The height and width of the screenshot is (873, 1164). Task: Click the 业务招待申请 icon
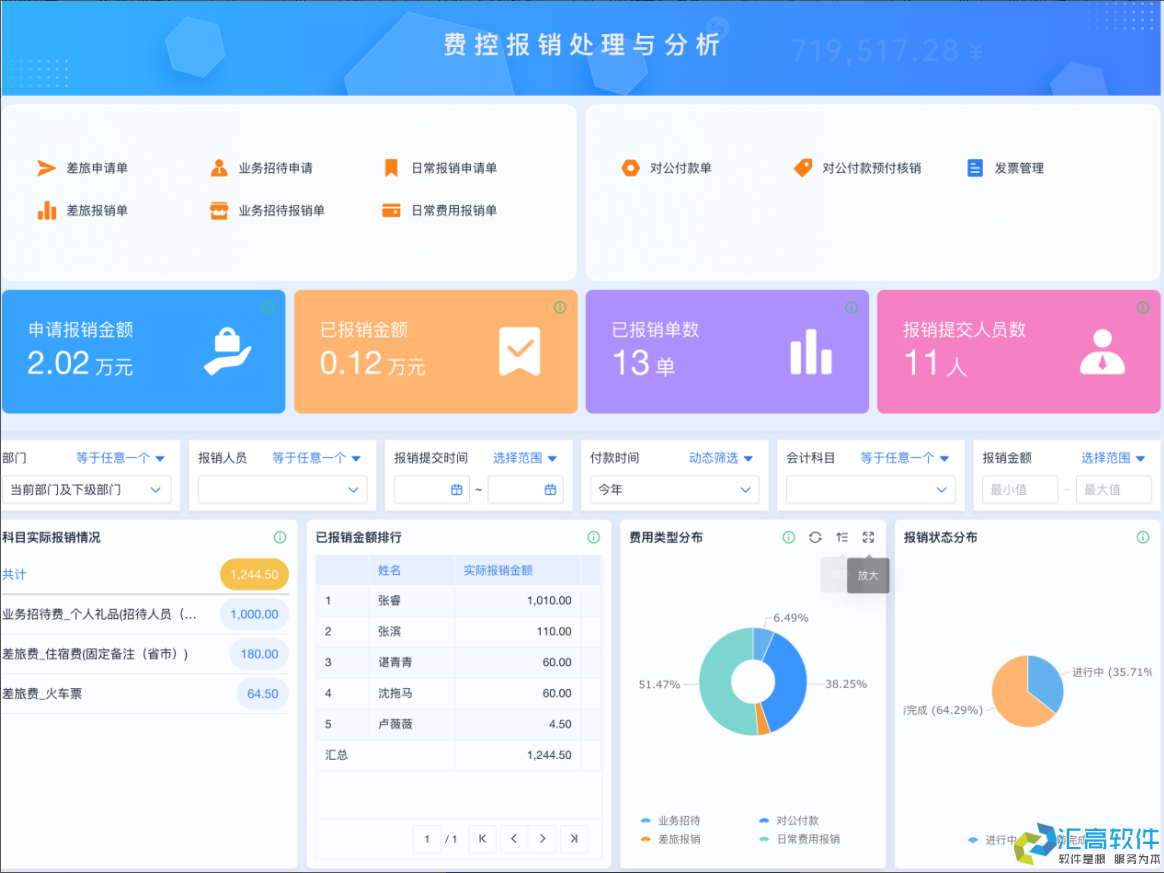tap(220, 167)
